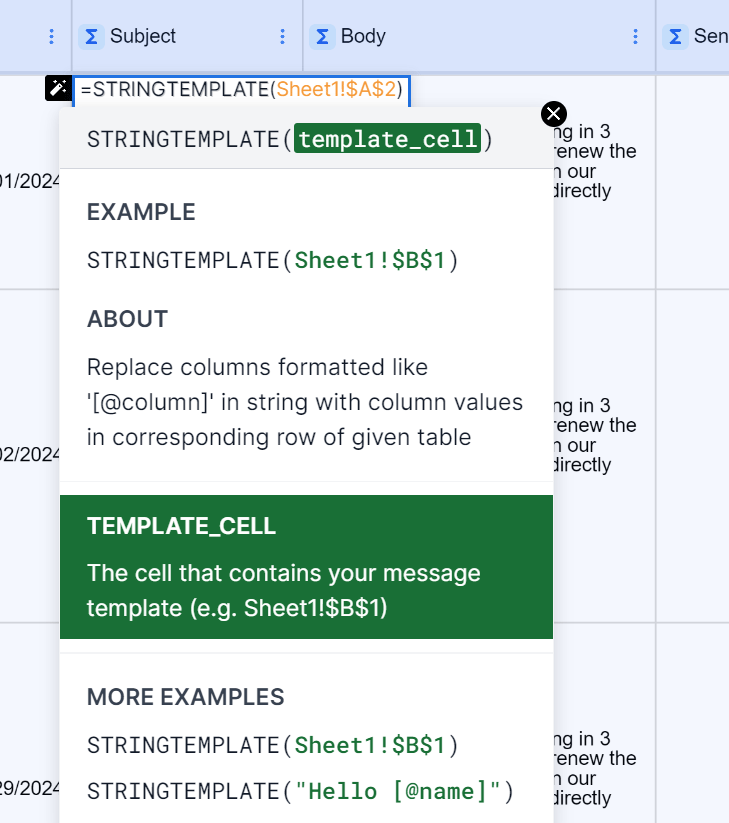Screen dimensions: 729x823
Task: Open the leftmost column's three-dot menu
Action: click(51, 36)
